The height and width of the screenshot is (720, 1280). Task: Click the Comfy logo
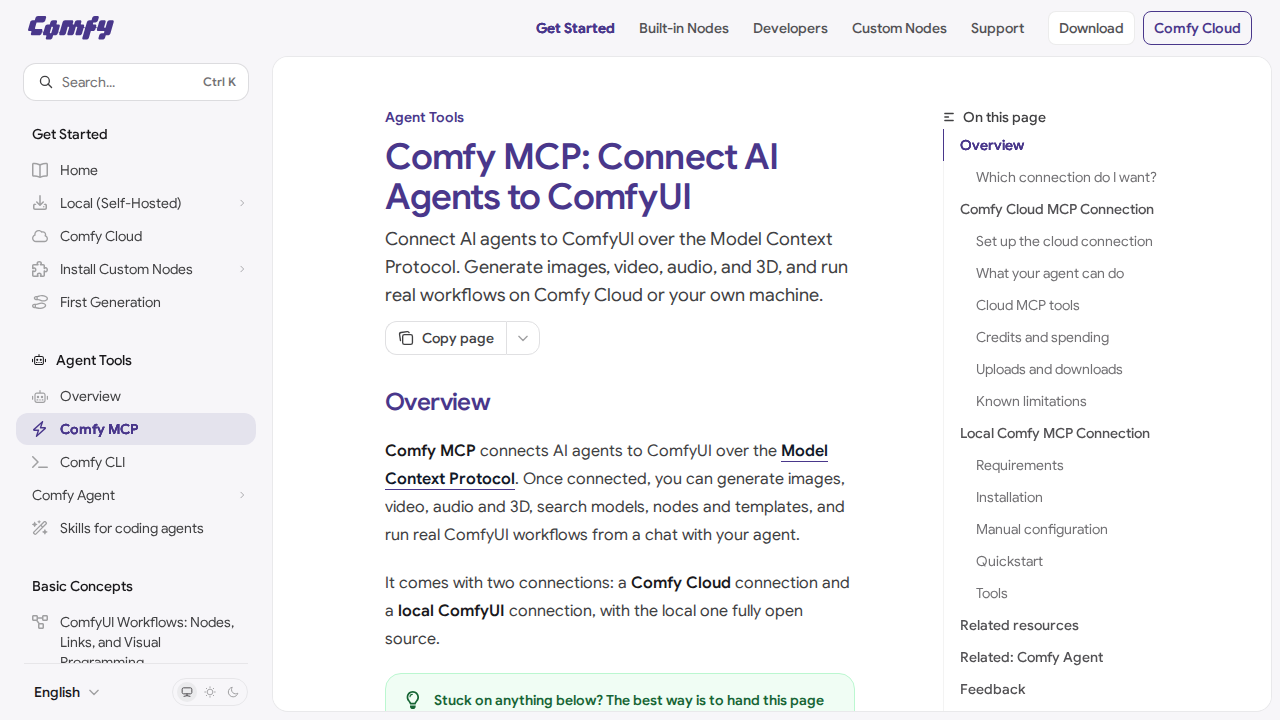tap(71, 27)
